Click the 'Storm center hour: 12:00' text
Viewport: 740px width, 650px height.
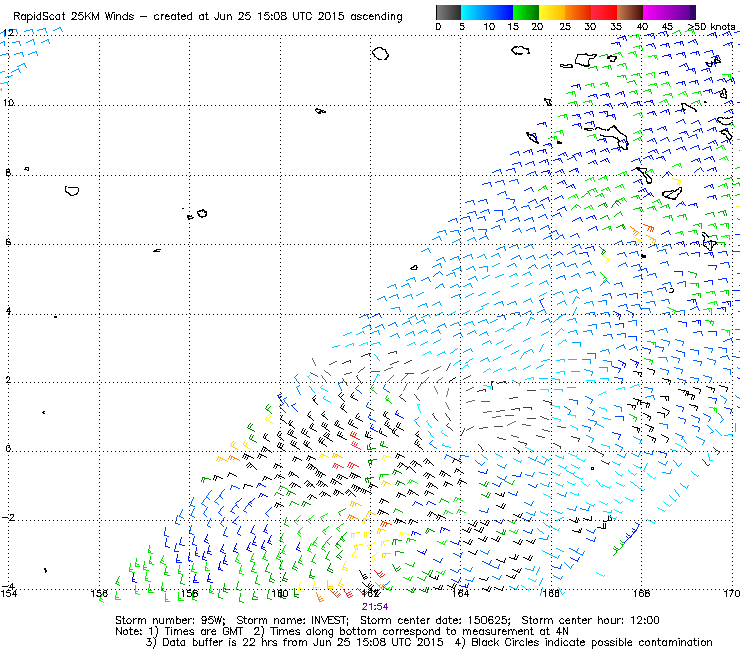pos(590,620)
